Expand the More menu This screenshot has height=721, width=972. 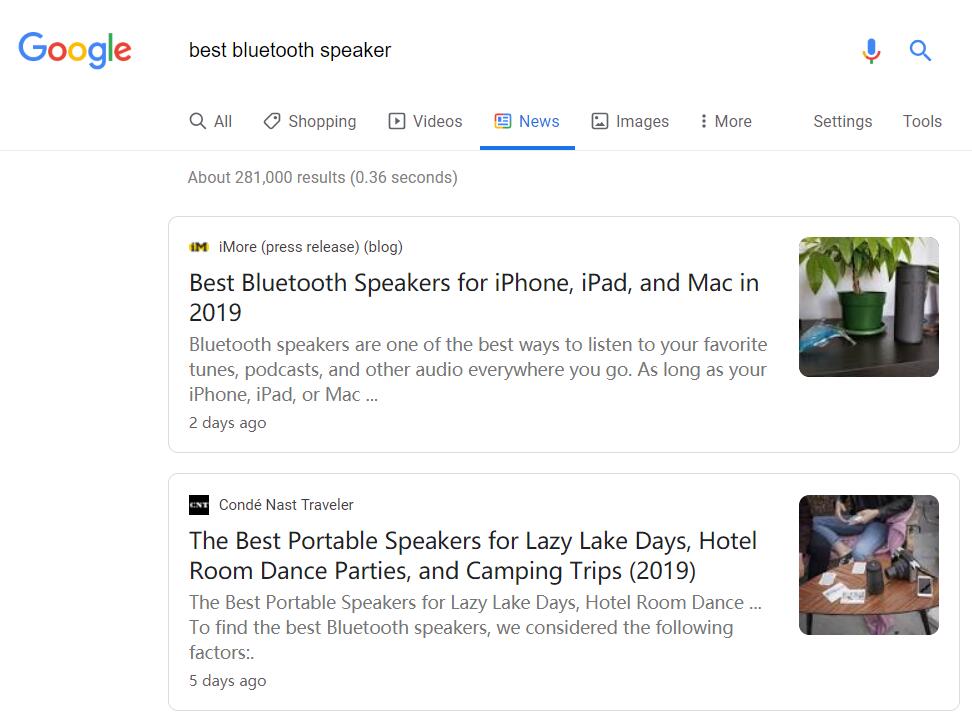point(725,121)
